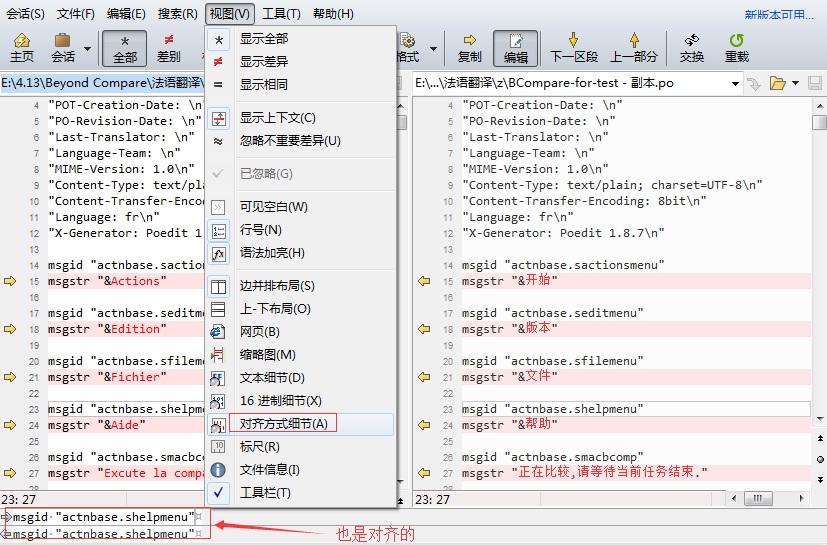Expand right file path dropdown

(735, 84)
